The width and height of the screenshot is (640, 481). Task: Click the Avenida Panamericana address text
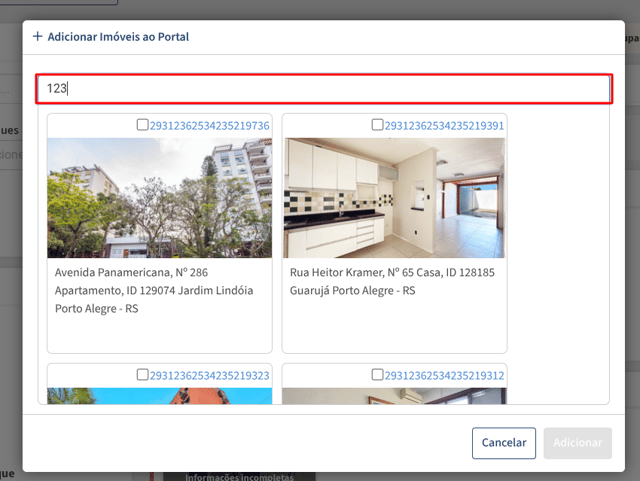154,290
